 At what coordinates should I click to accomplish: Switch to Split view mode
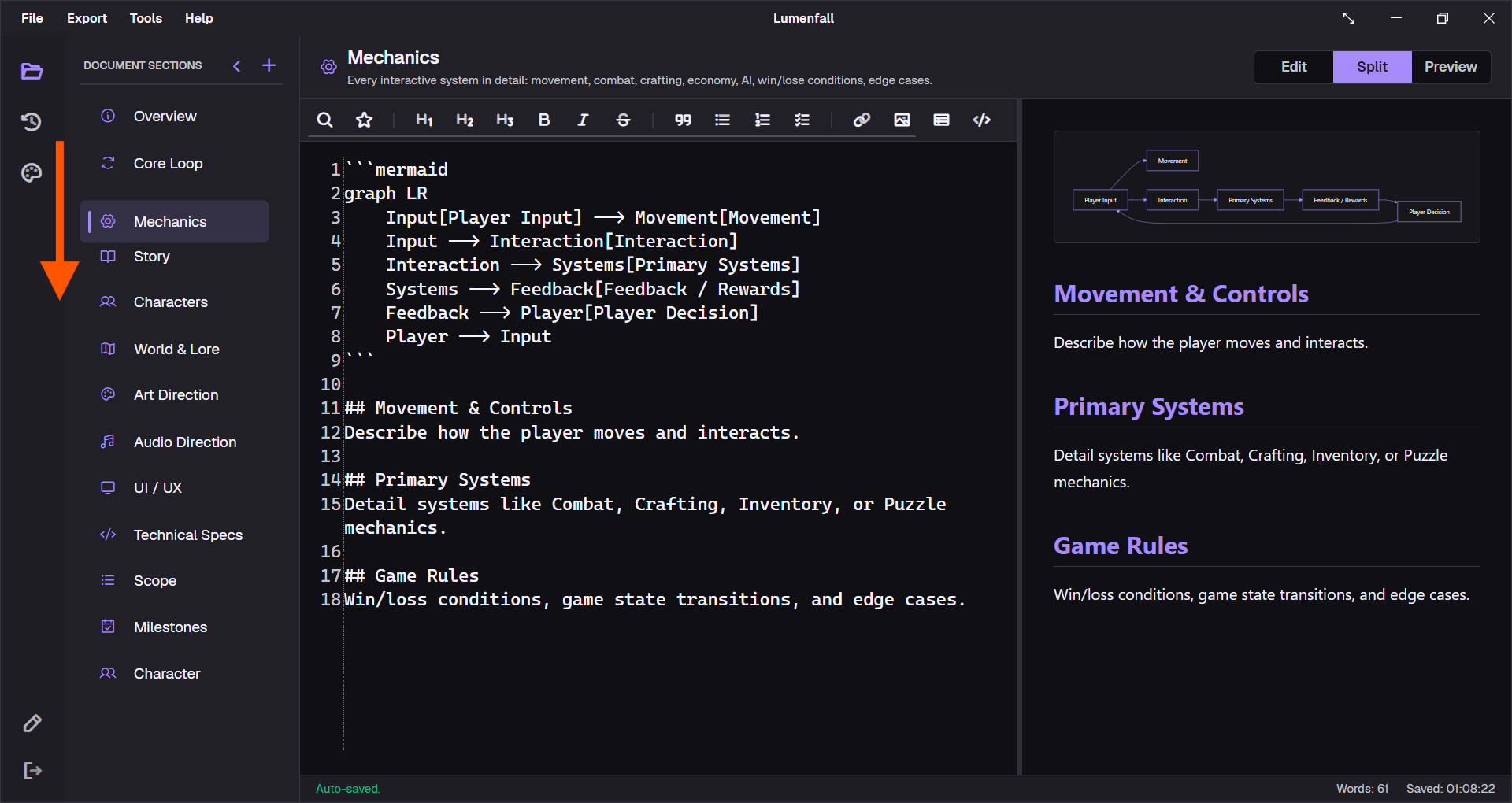click(1372, 67)
